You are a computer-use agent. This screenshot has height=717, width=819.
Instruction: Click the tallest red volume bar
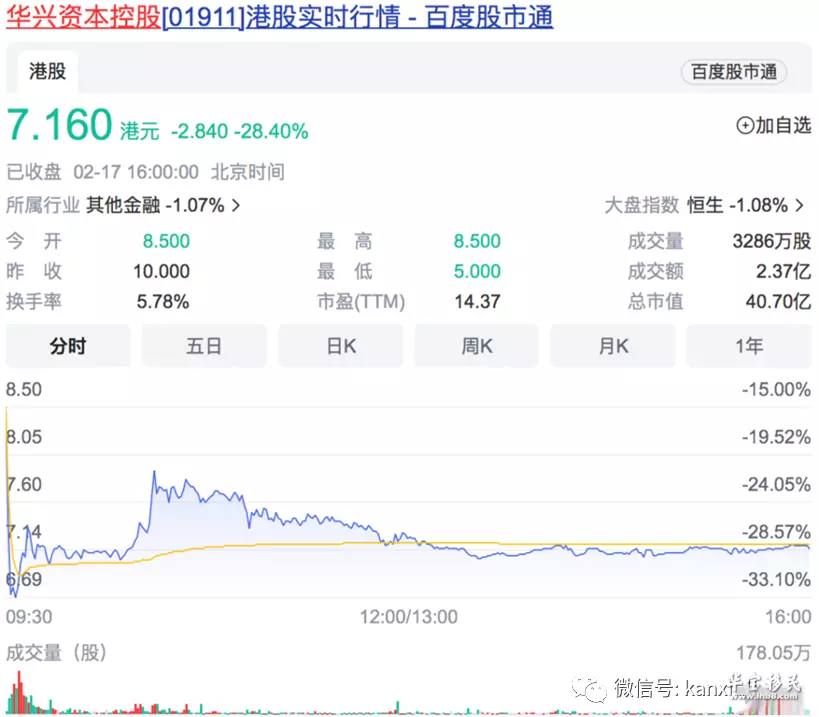tap(19, 692)
